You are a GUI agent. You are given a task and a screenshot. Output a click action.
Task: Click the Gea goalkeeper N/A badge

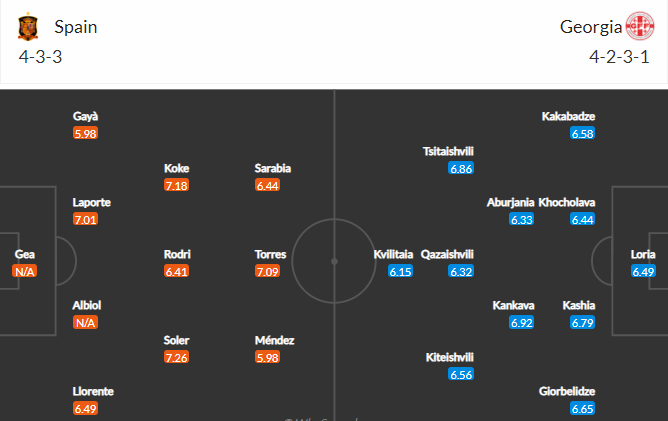25,271
